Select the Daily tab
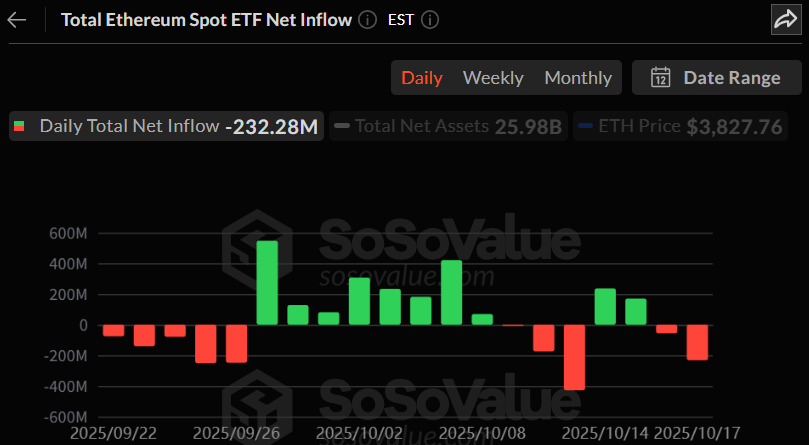The image size is (809, 445). (422, 77)
